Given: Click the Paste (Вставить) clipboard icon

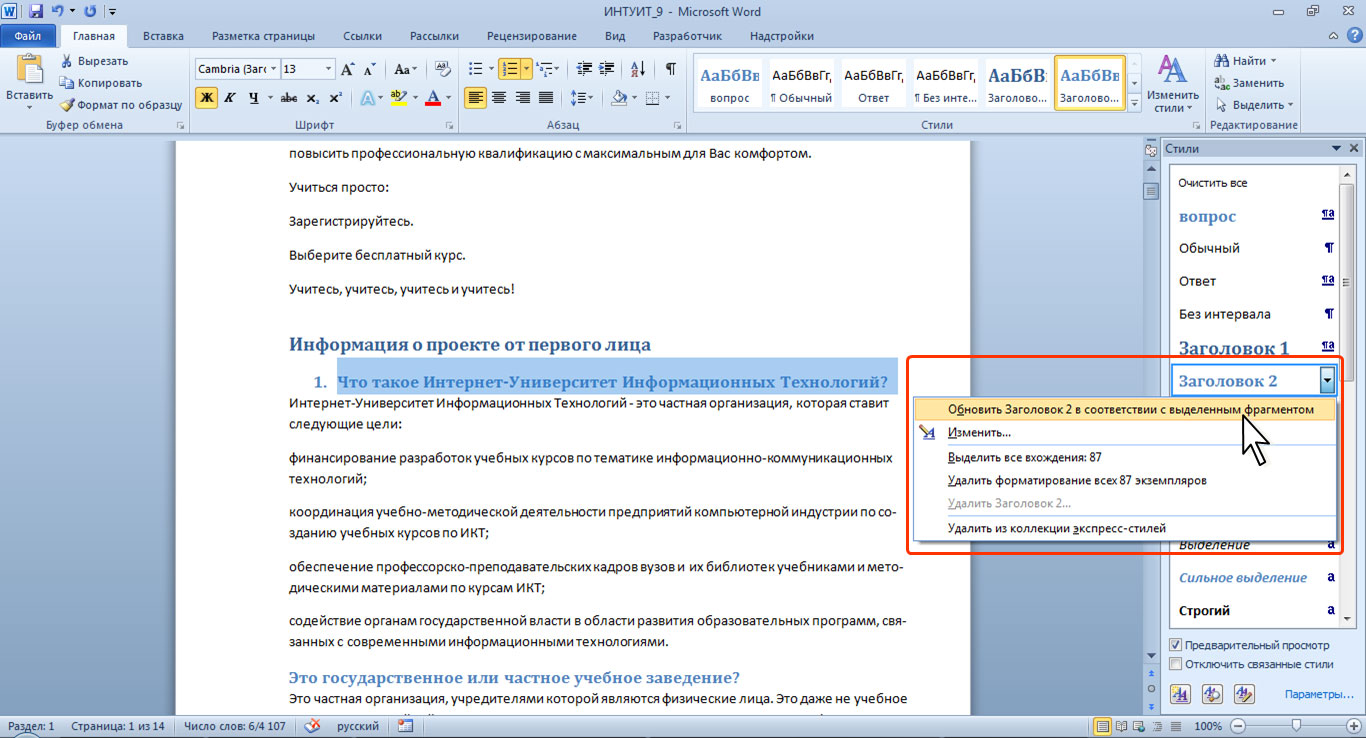Looking at the screenshot, I should pyautogui.click(x=29, y=70).
